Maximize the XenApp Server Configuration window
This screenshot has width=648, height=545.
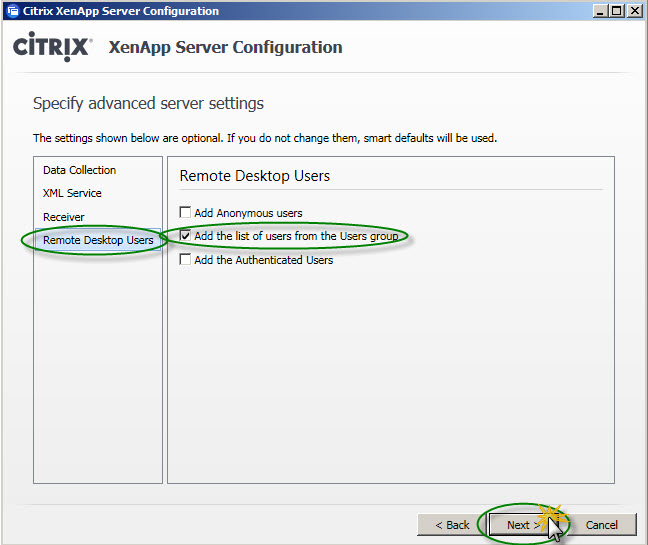coord(616,11)
